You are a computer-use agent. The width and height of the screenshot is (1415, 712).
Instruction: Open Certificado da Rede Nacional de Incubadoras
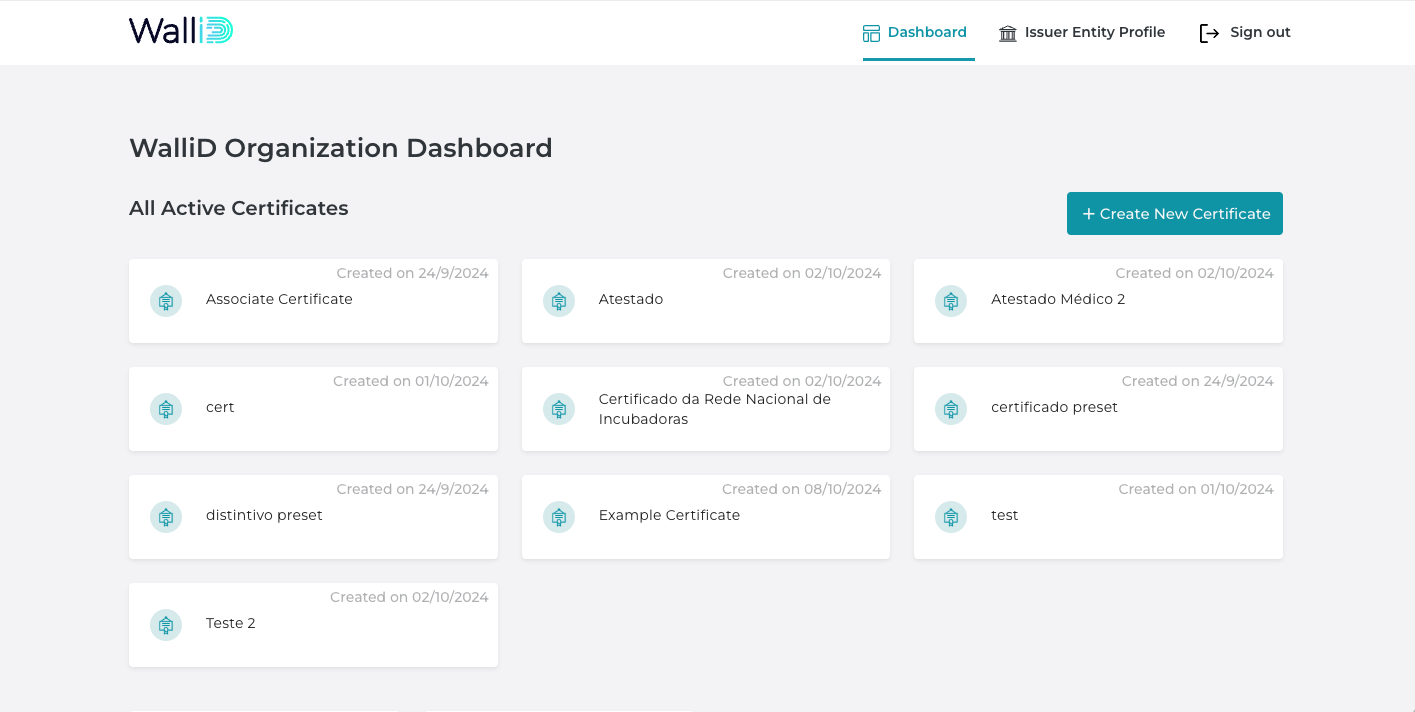click(714, 409)
